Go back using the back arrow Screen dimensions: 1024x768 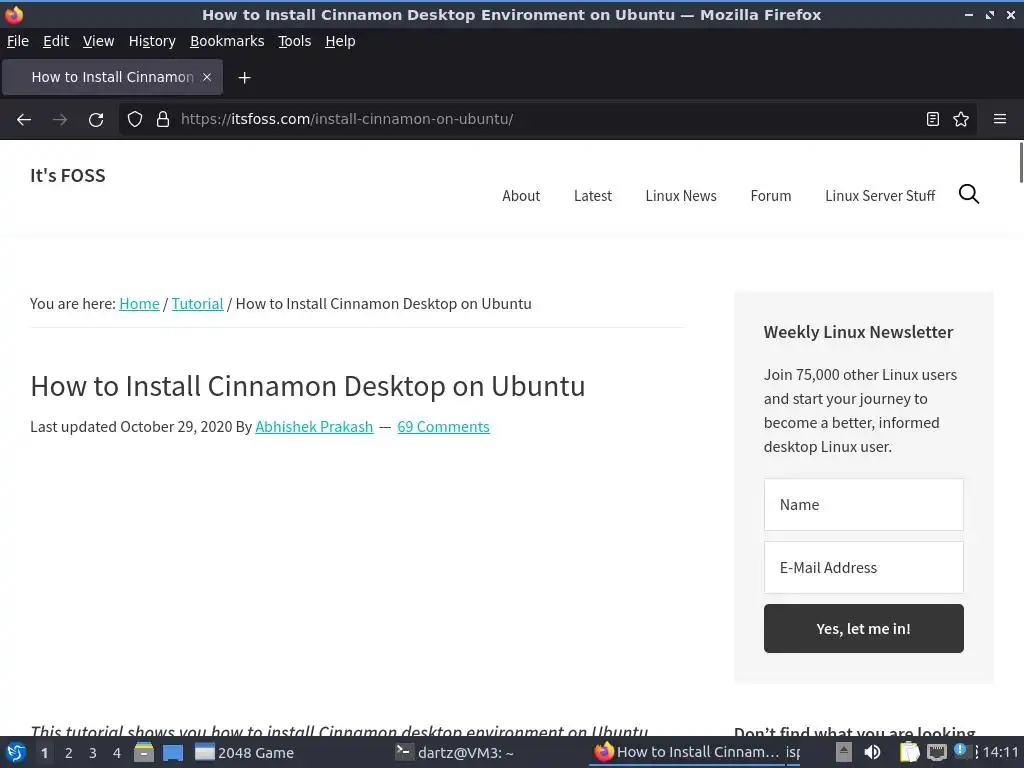[24, 120]
